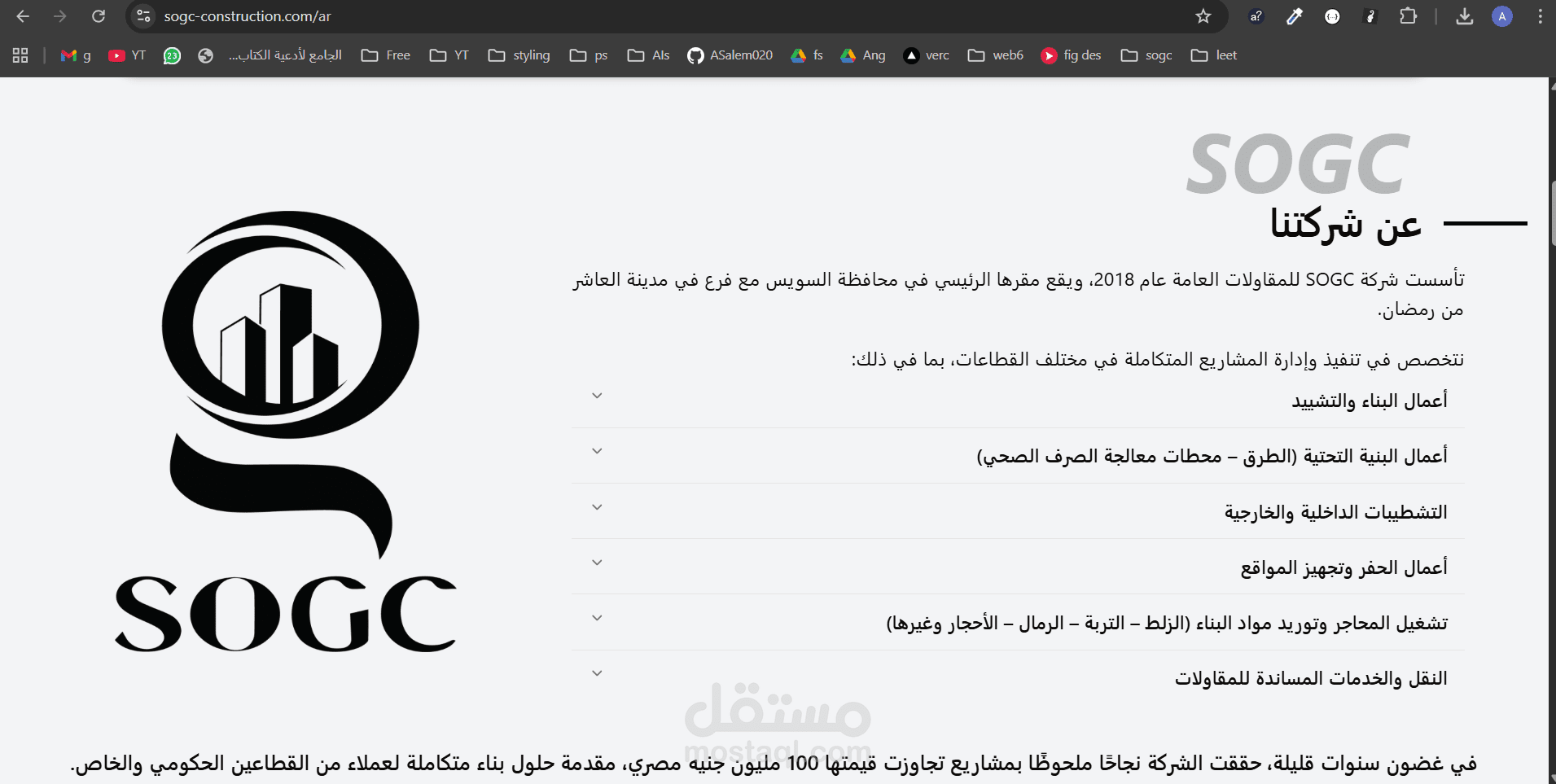Viewport: 1556px width, 784px height.
Task: Open the sogc bookmarks folder
Action: pyautogui.click(x=1146, y=55)
